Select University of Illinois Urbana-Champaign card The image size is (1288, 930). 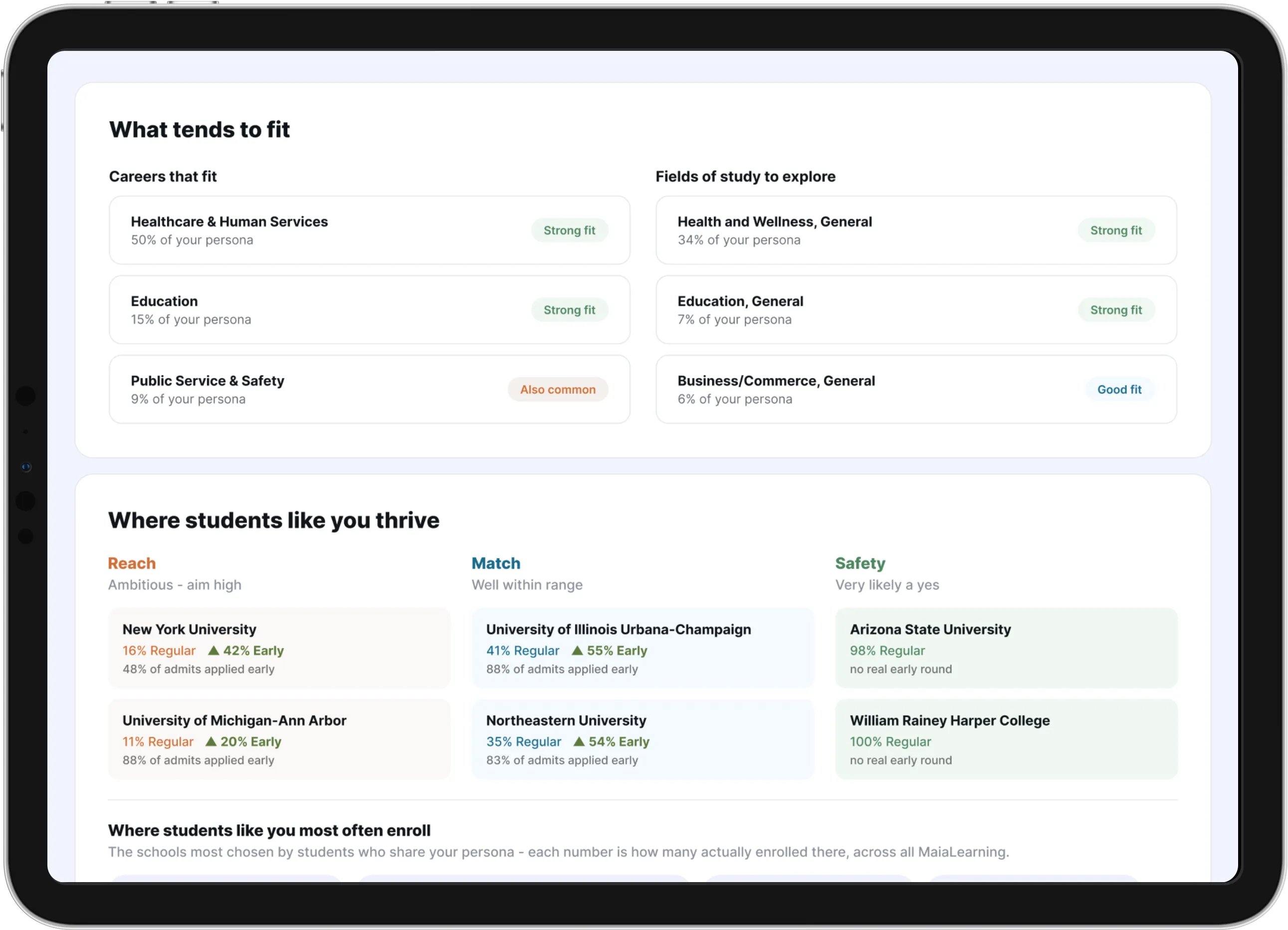(643, 648)
